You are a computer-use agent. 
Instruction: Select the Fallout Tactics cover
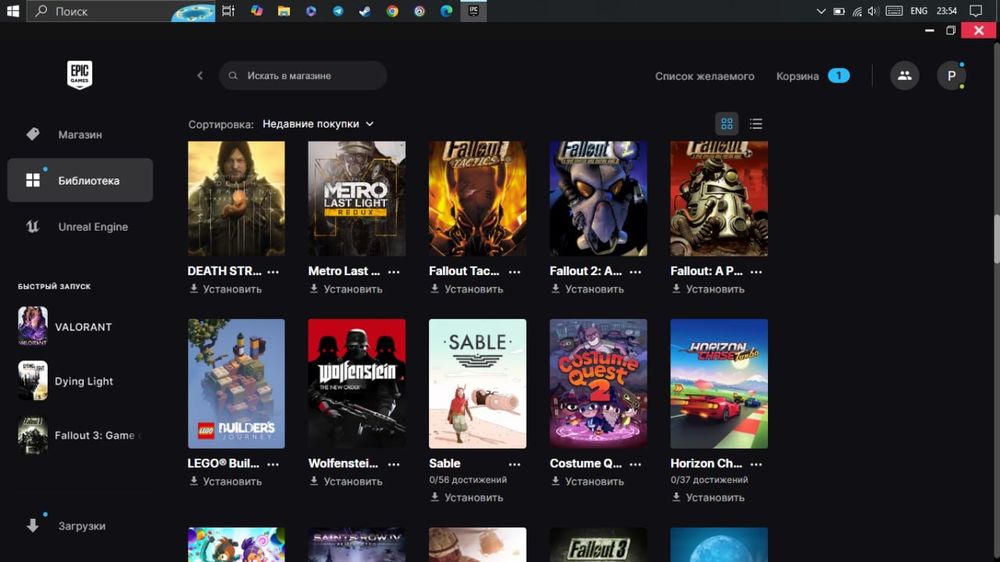478,198
